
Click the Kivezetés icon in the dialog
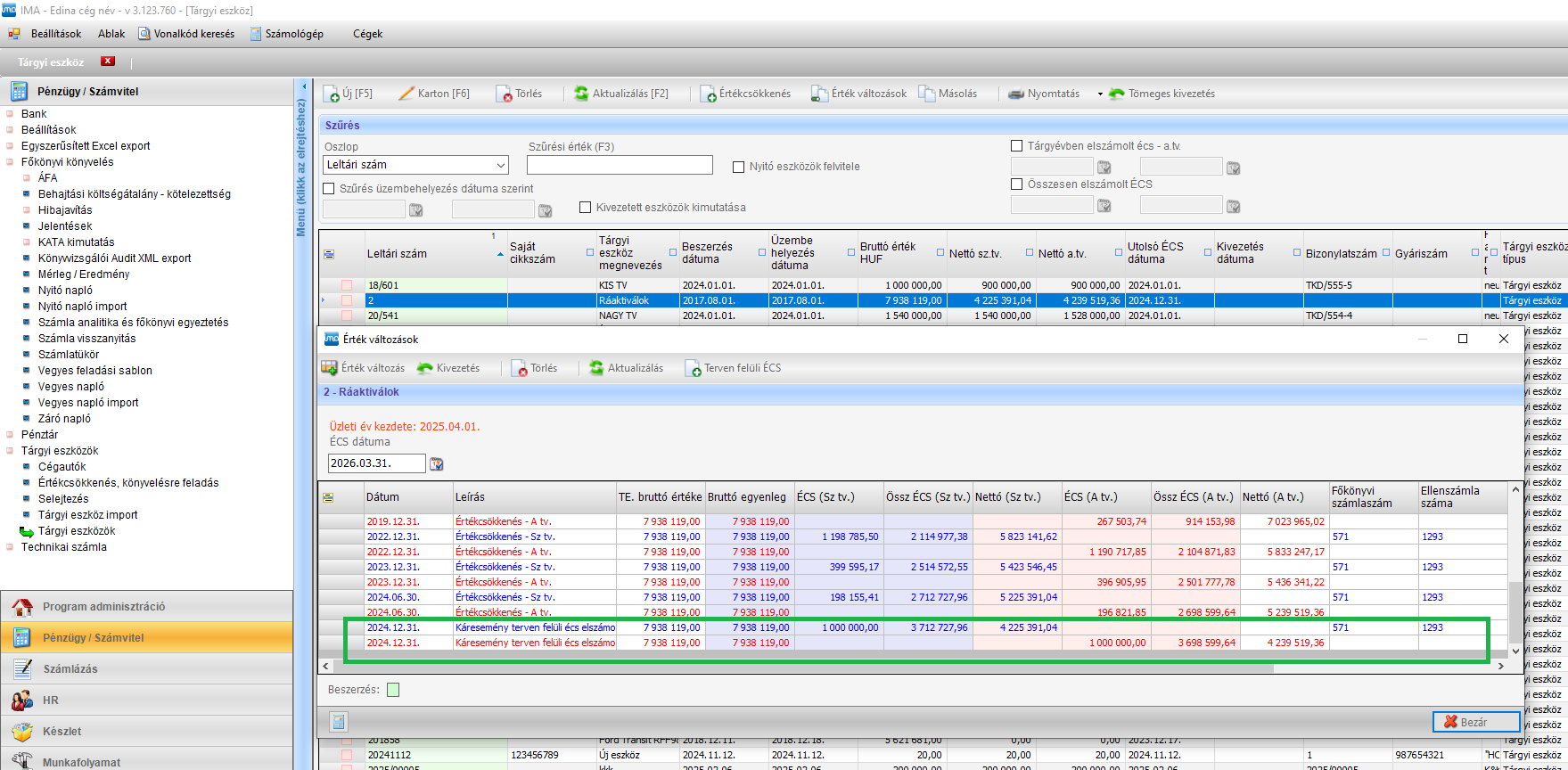426,368
